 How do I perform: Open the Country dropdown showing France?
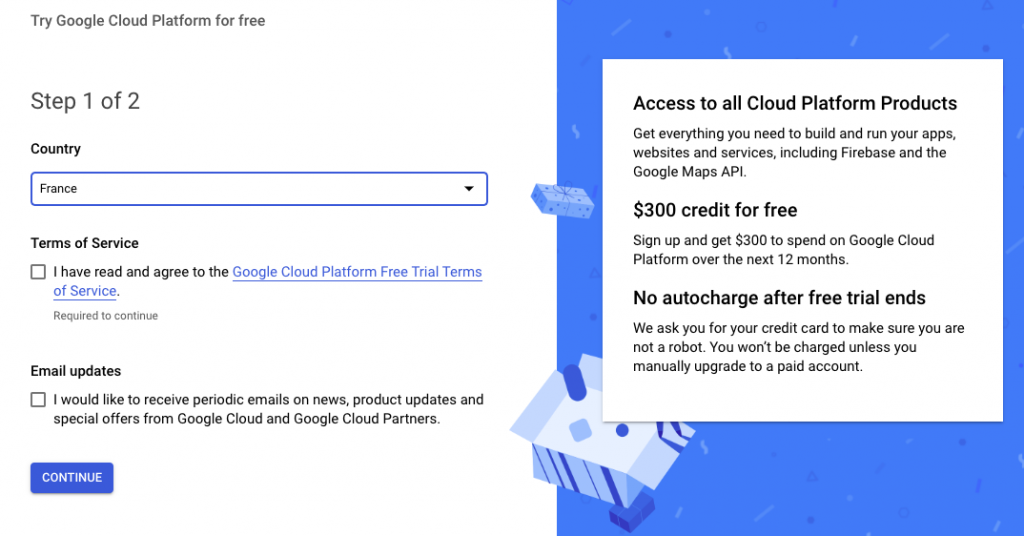[258, 189]
